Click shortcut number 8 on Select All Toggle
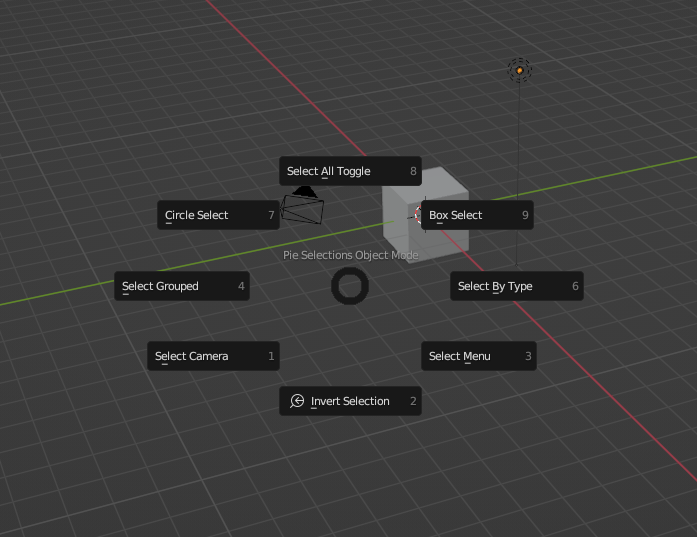Viewport: 697px width, 537px height. tap(413, 171)
